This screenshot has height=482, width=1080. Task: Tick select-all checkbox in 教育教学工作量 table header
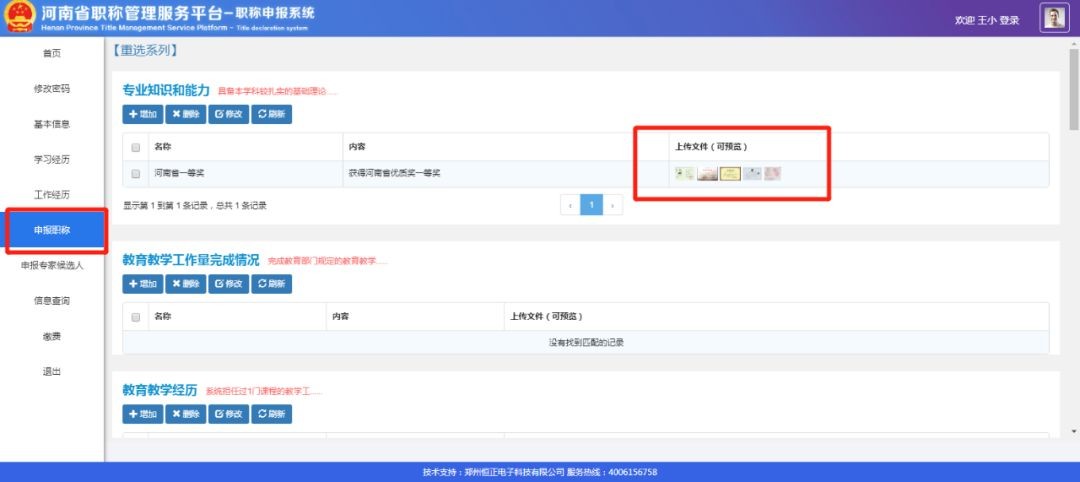click(x=136, y=317)
